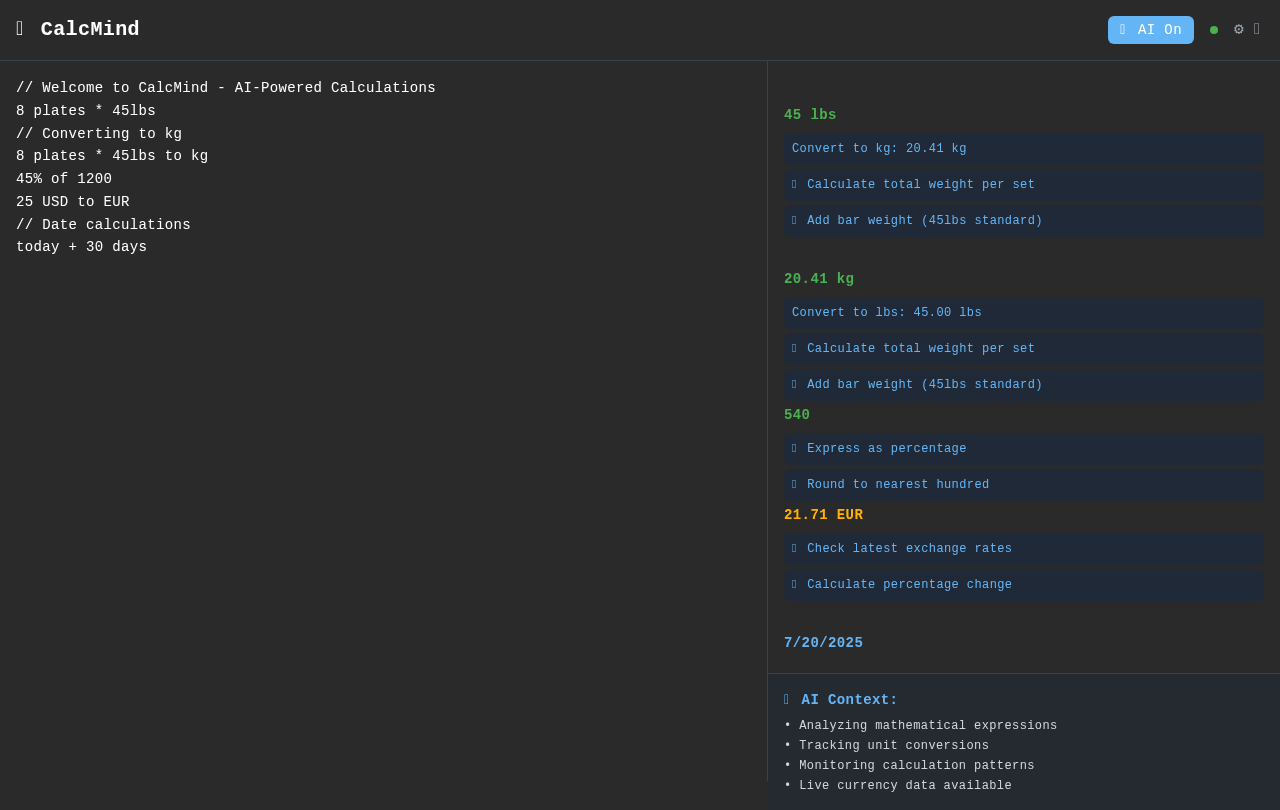Place the cursor on the '45% of 1200' line
This screenshot has width=1280, height=810.
pyautogui.click(x=64, y=179)
